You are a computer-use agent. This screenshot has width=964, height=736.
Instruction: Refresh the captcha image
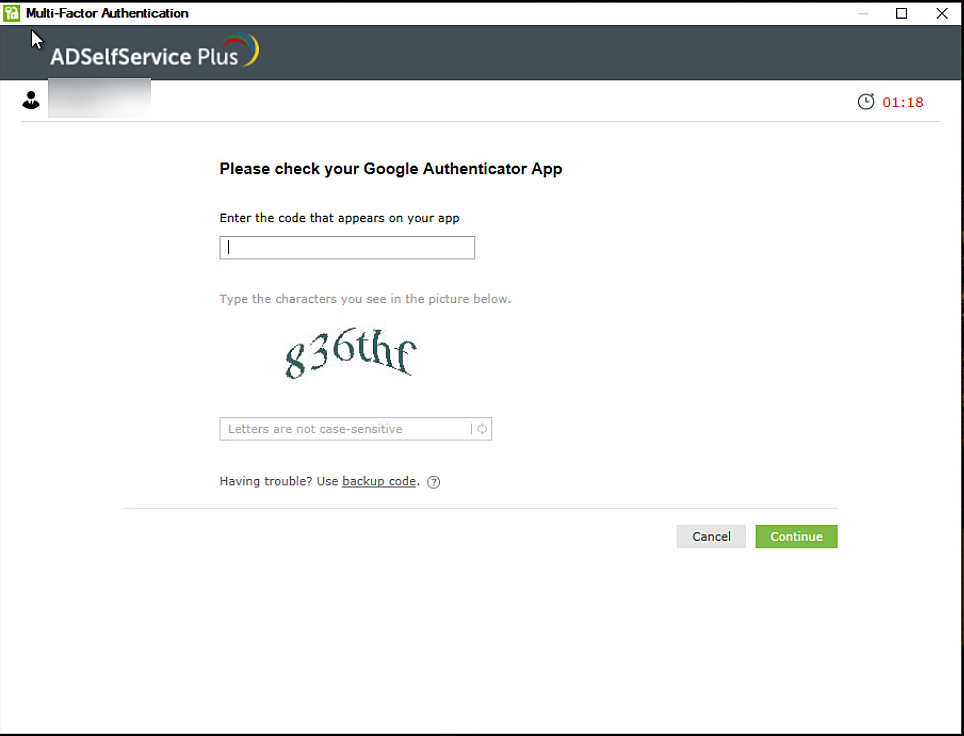pyautogui.click(x=483, y=429)
